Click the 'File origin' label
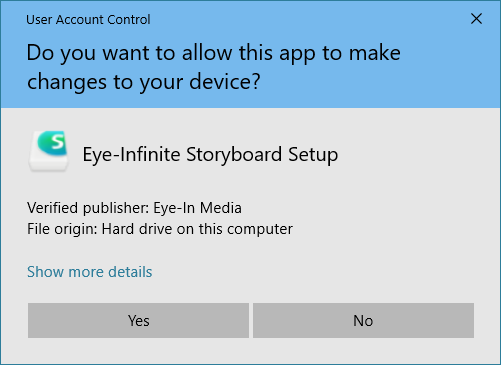Viewport: 501px width, 365px height. 62,229
